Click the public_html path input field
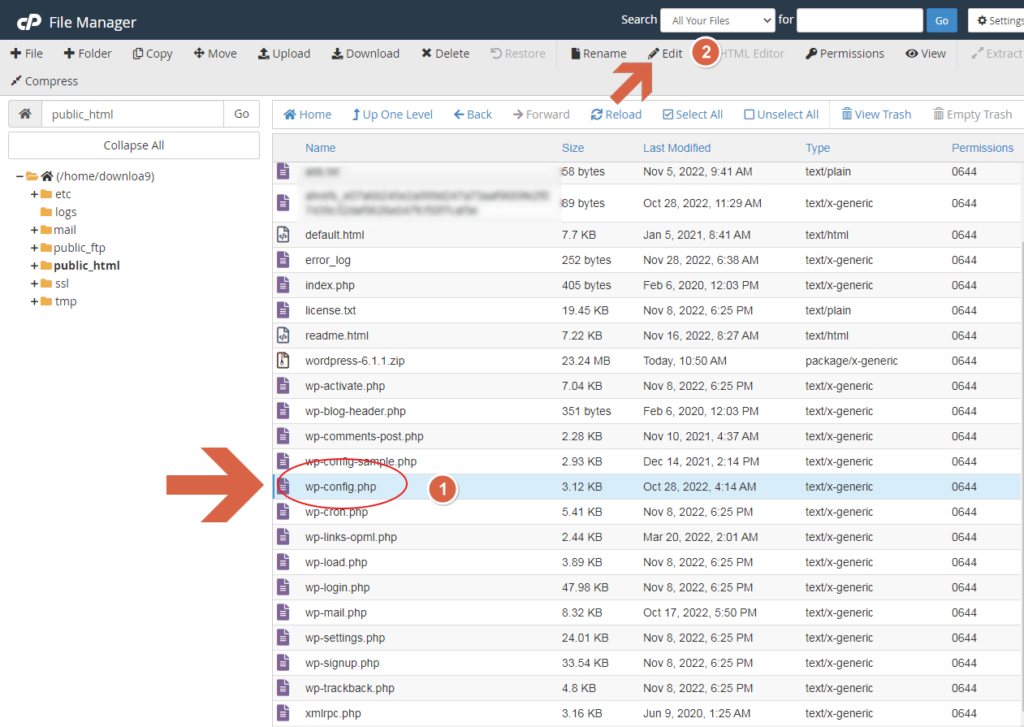The width and height of the screenshot is (1024, 727). [133, 114]
